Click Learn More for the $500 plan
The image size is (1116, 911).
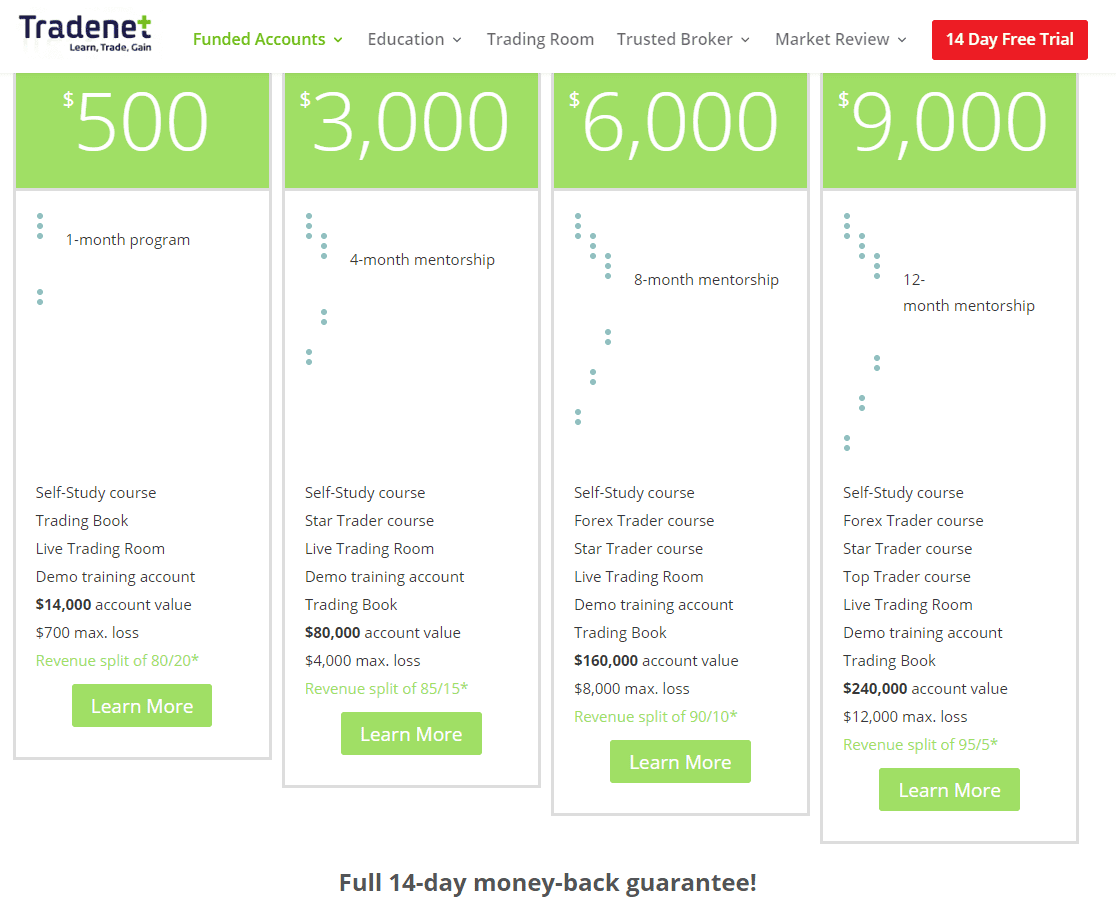(x=142, y=706)
